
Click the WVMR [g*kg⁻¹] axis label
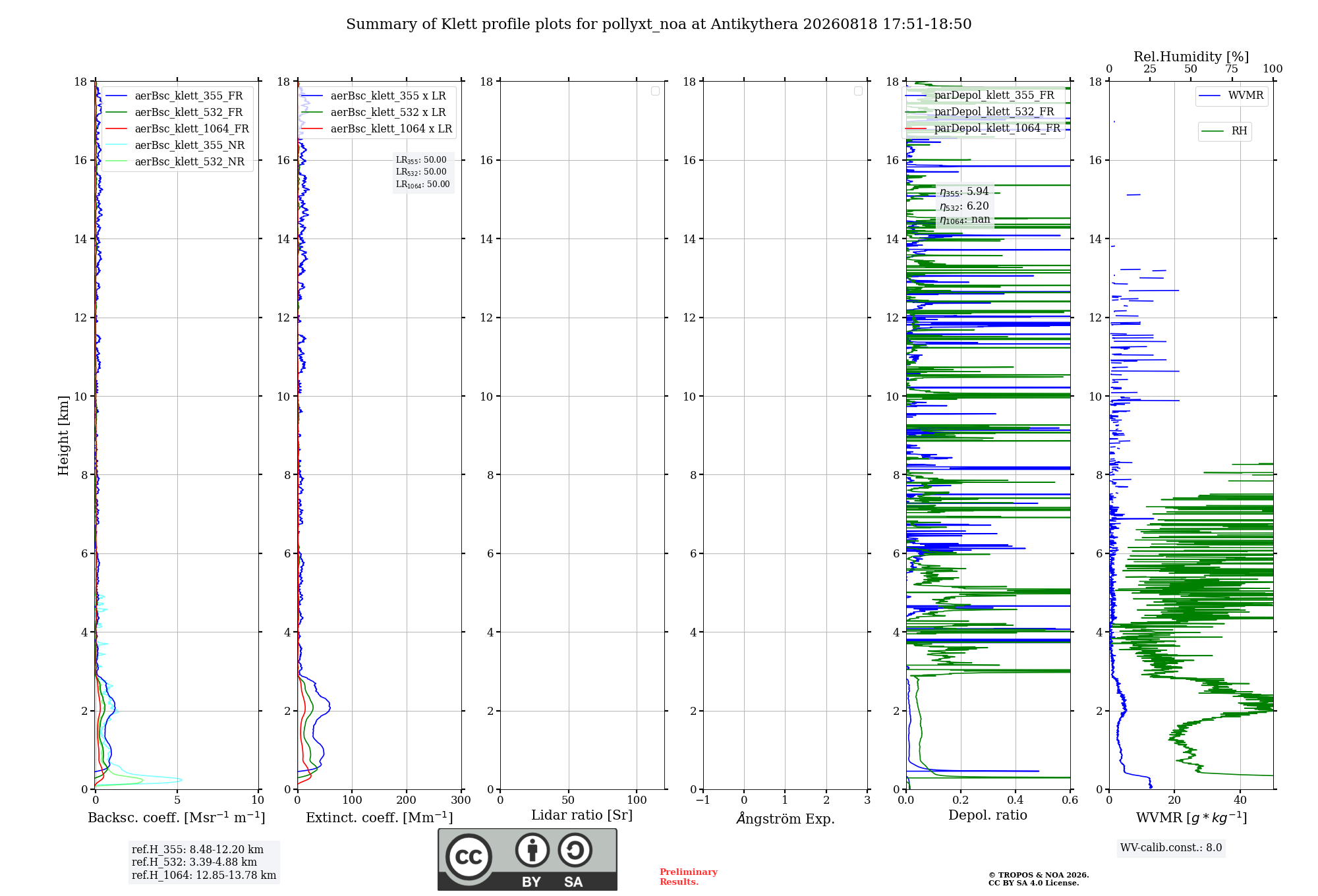(1191, 818)
